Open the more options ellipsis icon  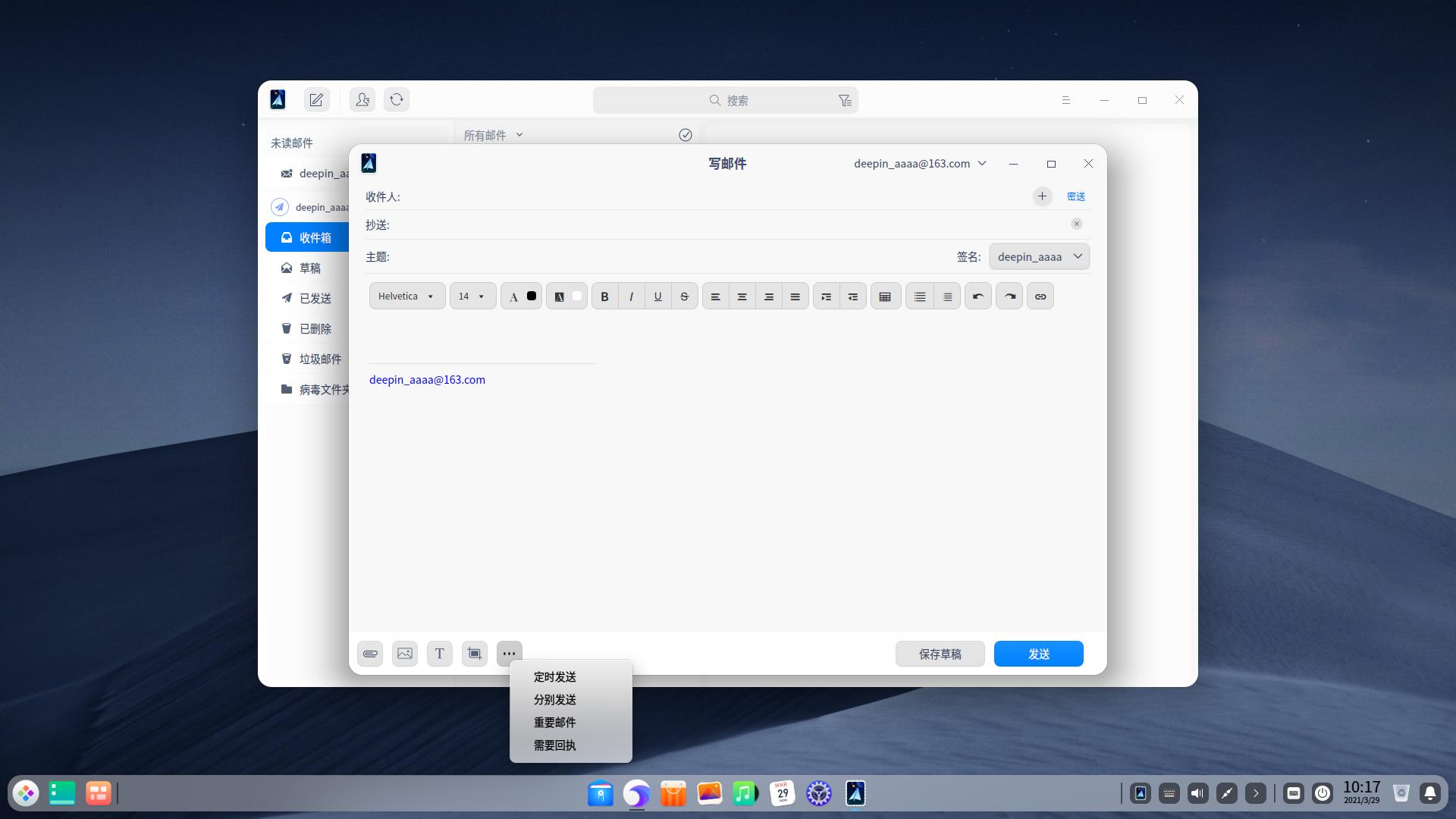point(509,653)
